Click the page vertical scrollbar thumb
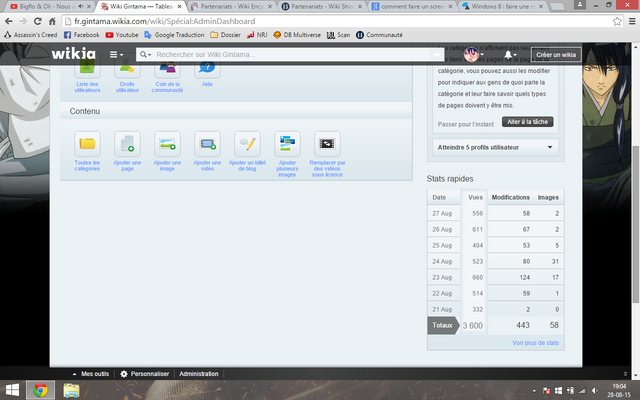Screen dimensions: 640x400 pos(636,224)
